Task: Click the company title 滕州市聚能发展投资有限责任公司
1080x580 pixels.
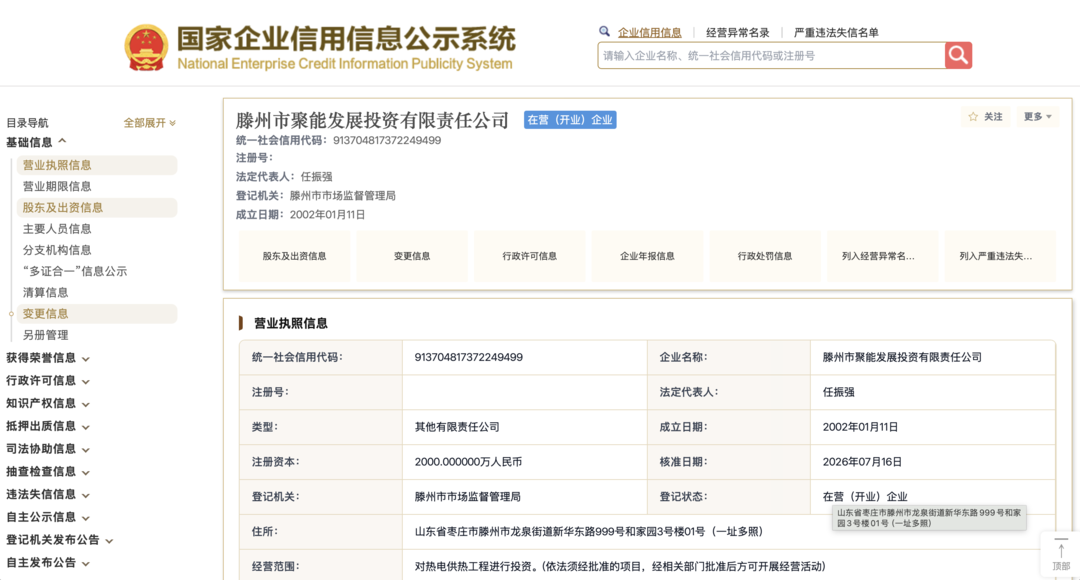Action: click(x=372, y=121)
